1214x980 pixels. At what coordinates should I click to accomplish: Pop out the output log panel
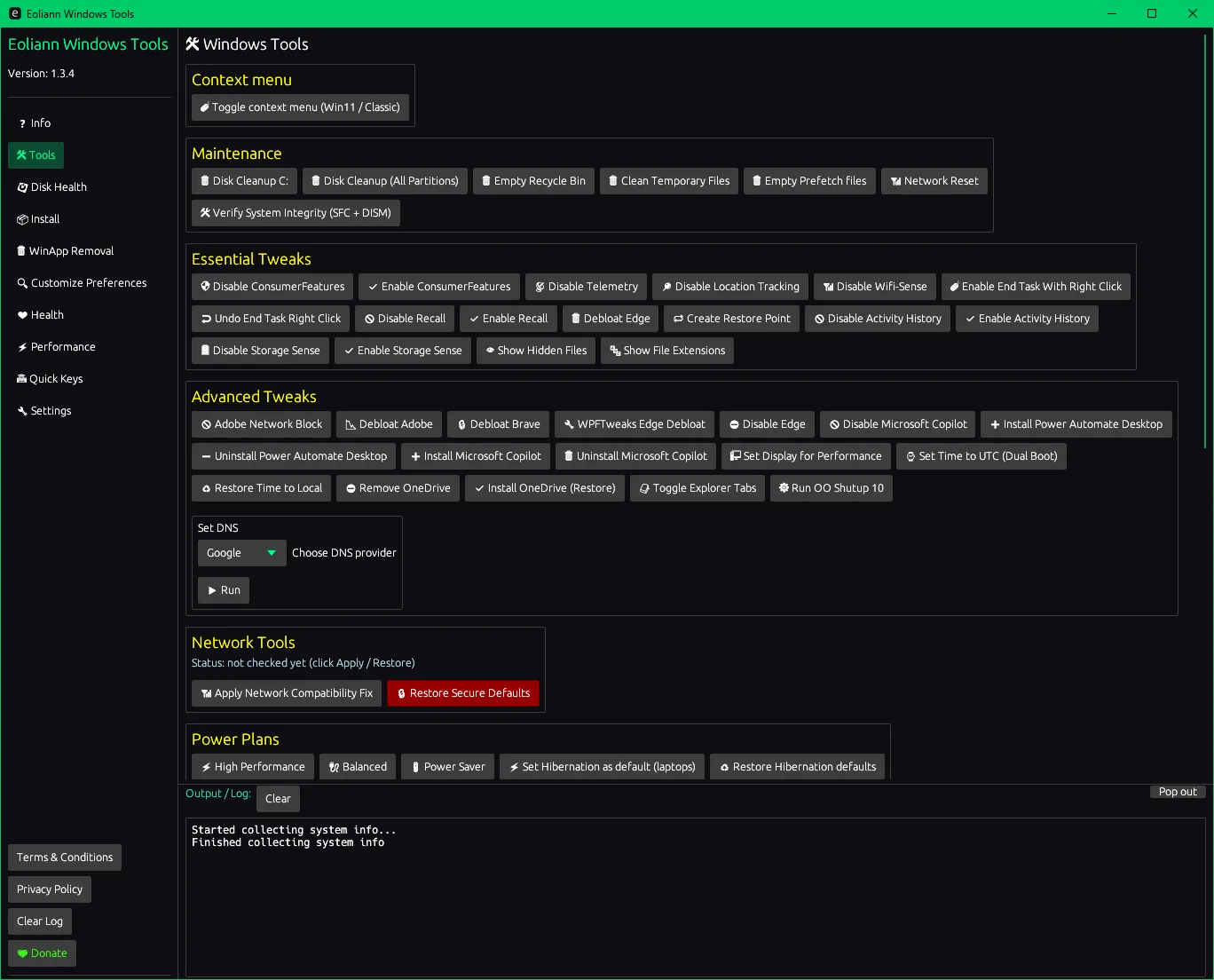coord(1177,792)
